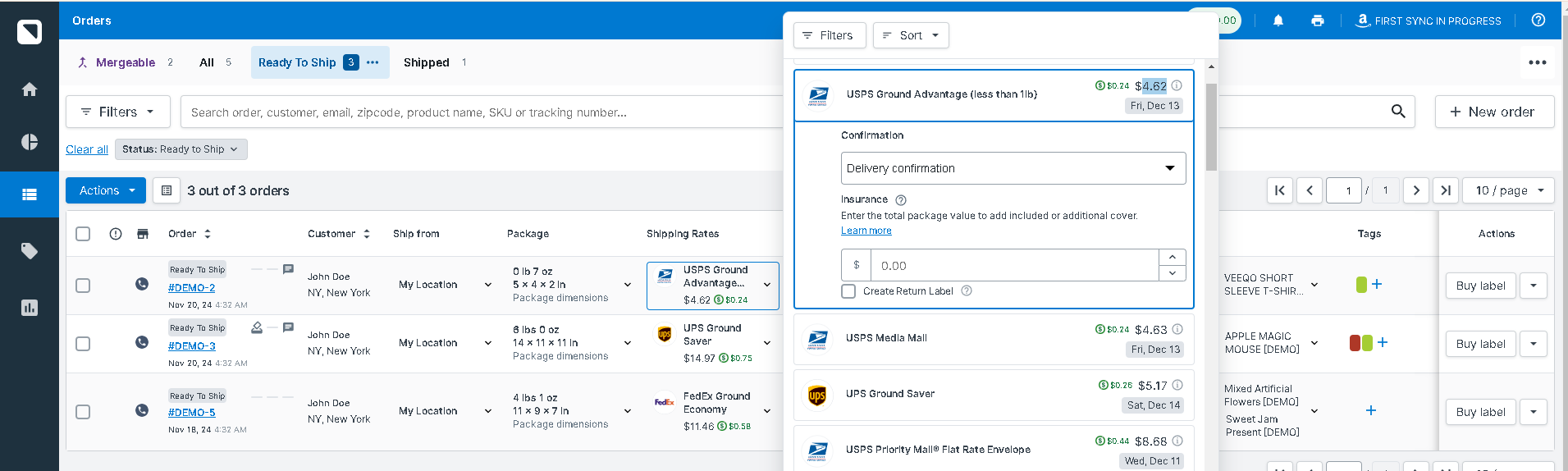Click the note icon for #DEMO-3

click(x=288, y=327)
